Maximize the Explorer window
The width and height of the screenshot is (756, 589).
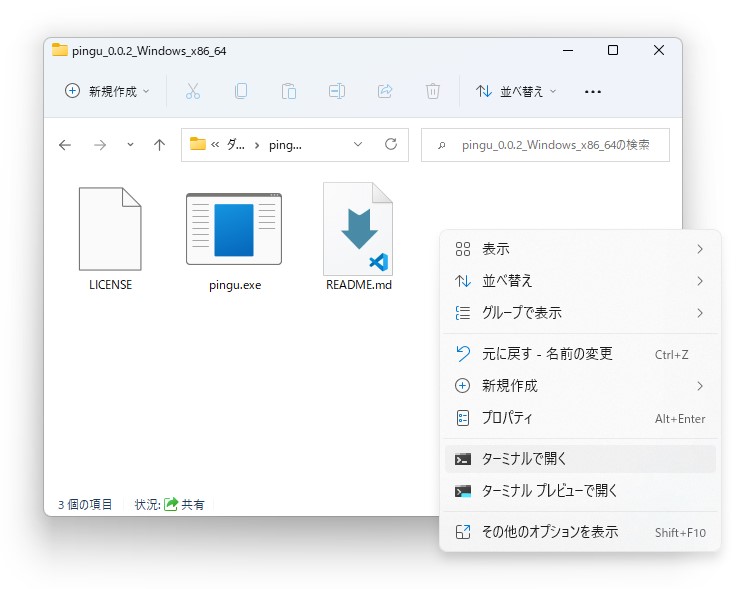(x=613, y=50)
